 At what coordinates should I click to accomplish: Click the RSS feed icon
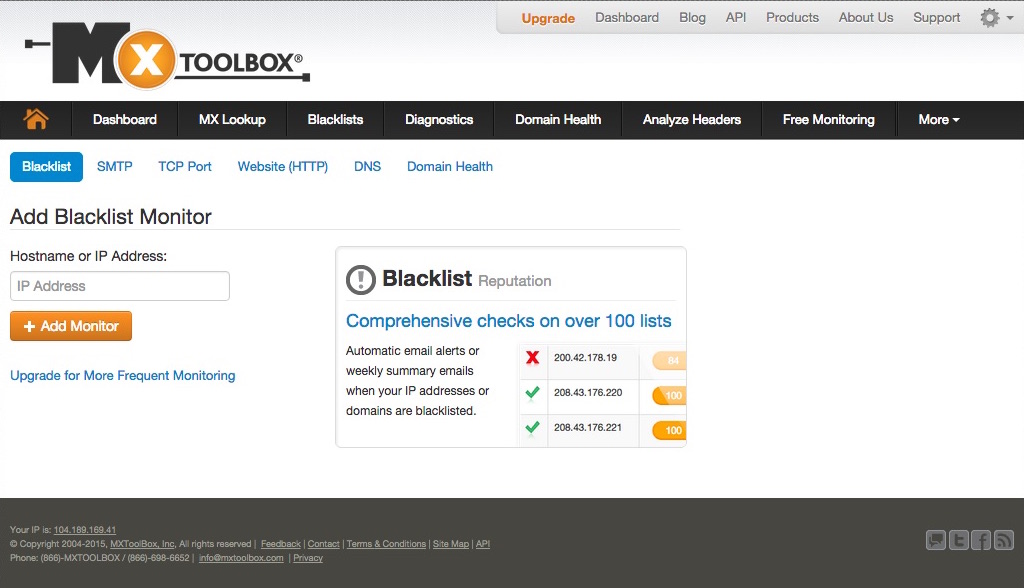pyautogui.click(x=1004, y=540)
